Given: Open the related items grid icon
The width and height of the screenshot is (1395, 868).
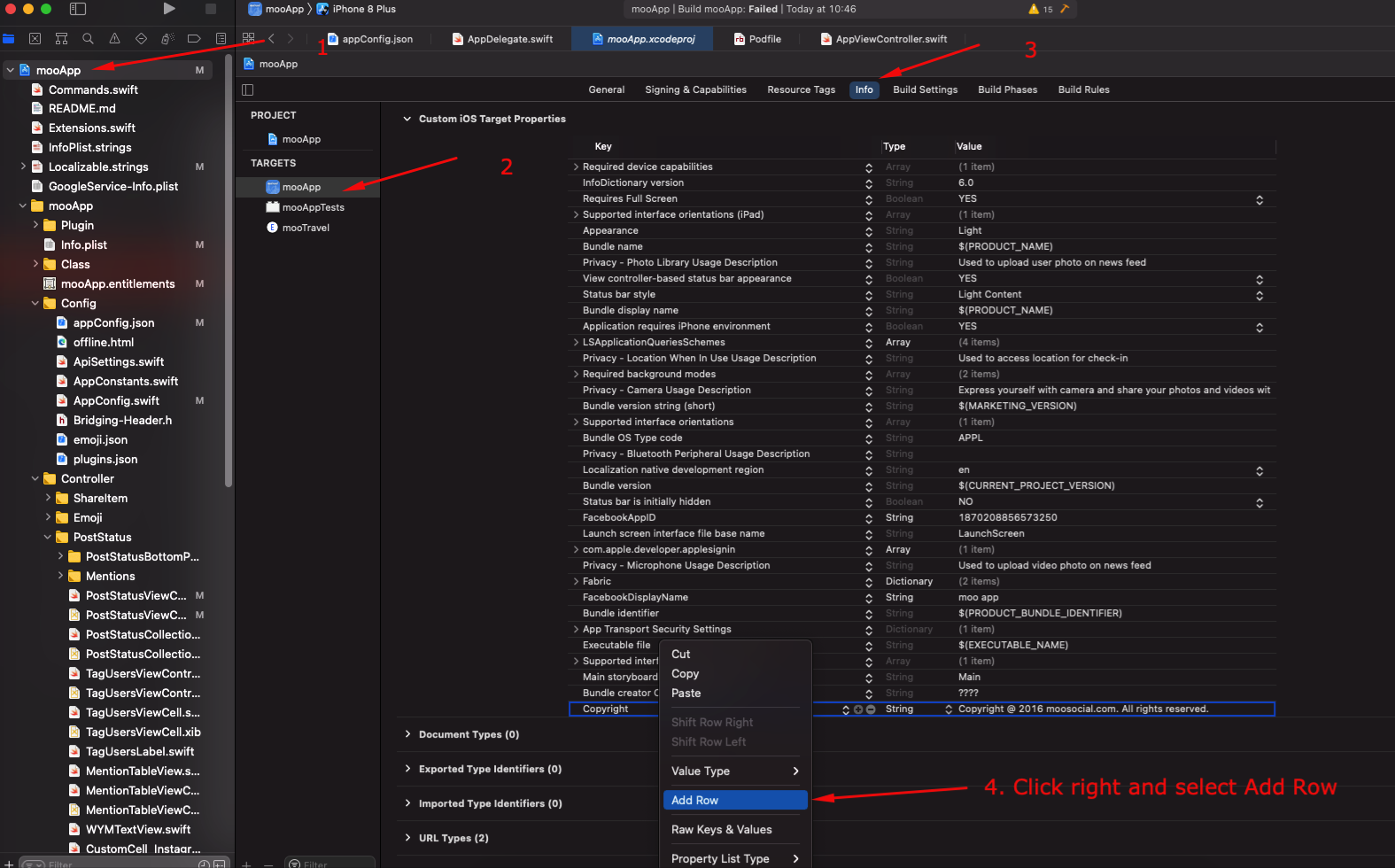Looking at the screenshot, I should (249, 38).
